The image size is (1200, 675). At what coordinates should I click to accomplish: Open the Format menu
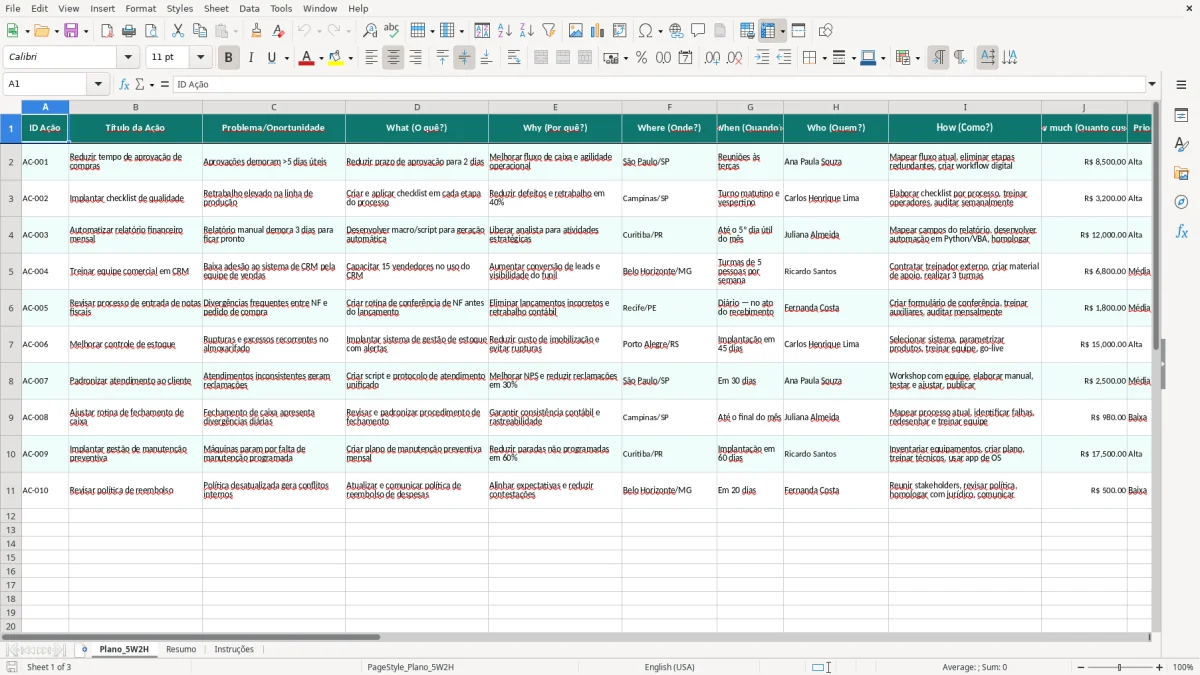(x=140, y=8)
